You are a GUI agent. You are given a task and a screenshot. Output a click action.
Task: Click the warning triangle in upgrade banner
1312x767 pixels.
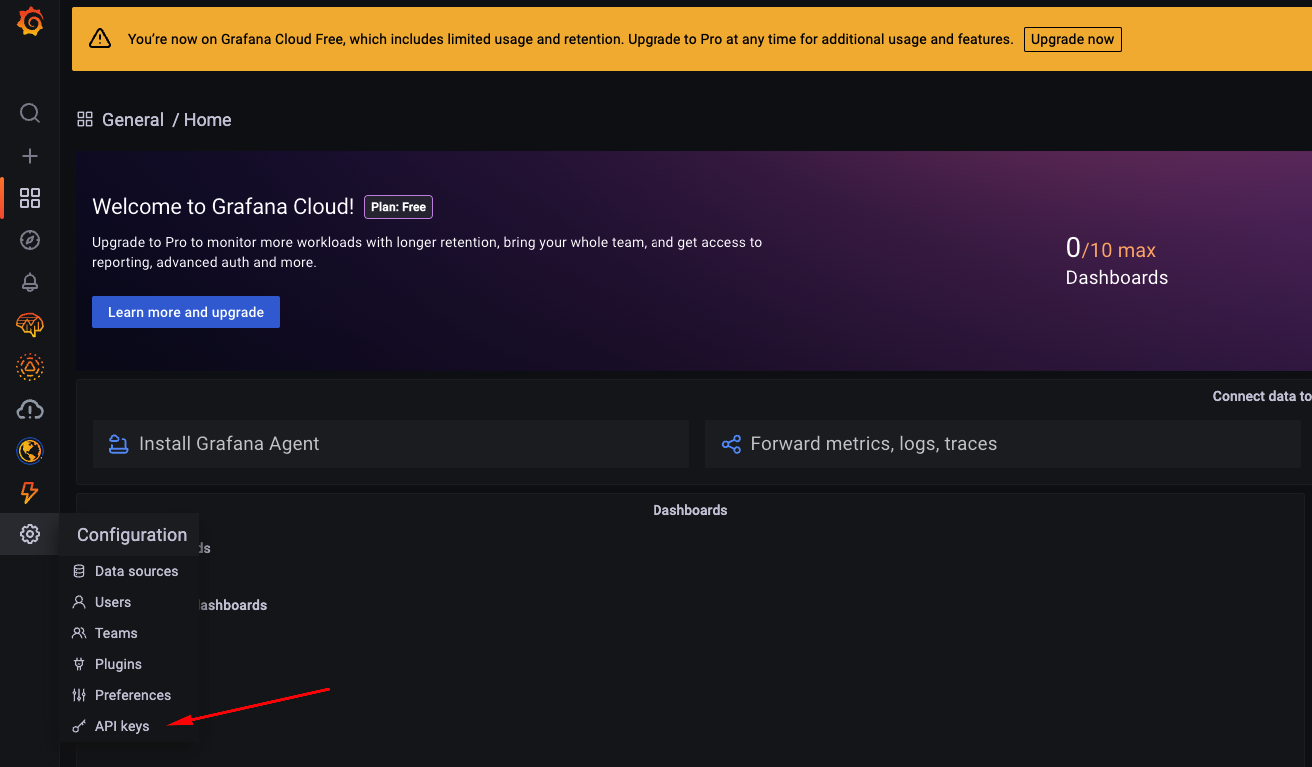(100, 39)
